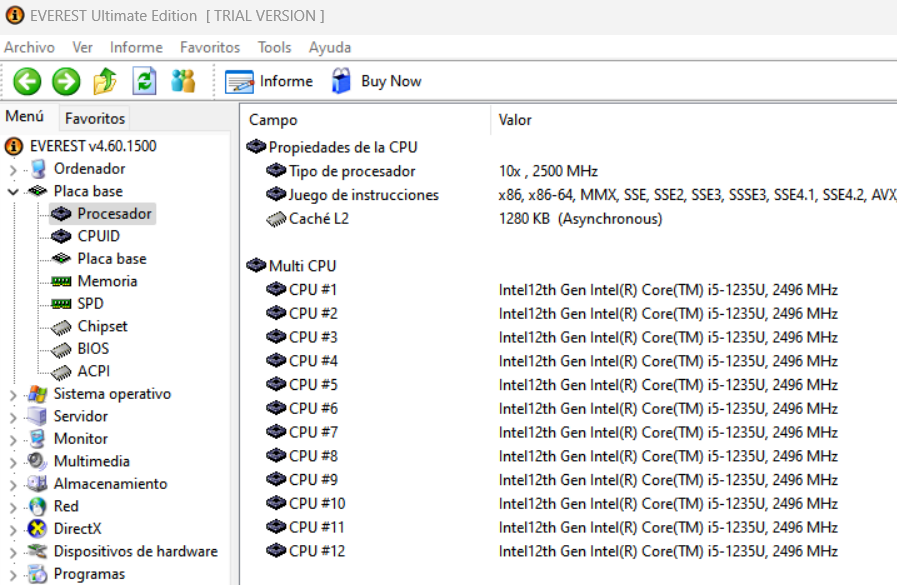Click the BIOS chip icon
This screenshot has height=585, width=897.
pyautogui.click(x=61, y=349)
